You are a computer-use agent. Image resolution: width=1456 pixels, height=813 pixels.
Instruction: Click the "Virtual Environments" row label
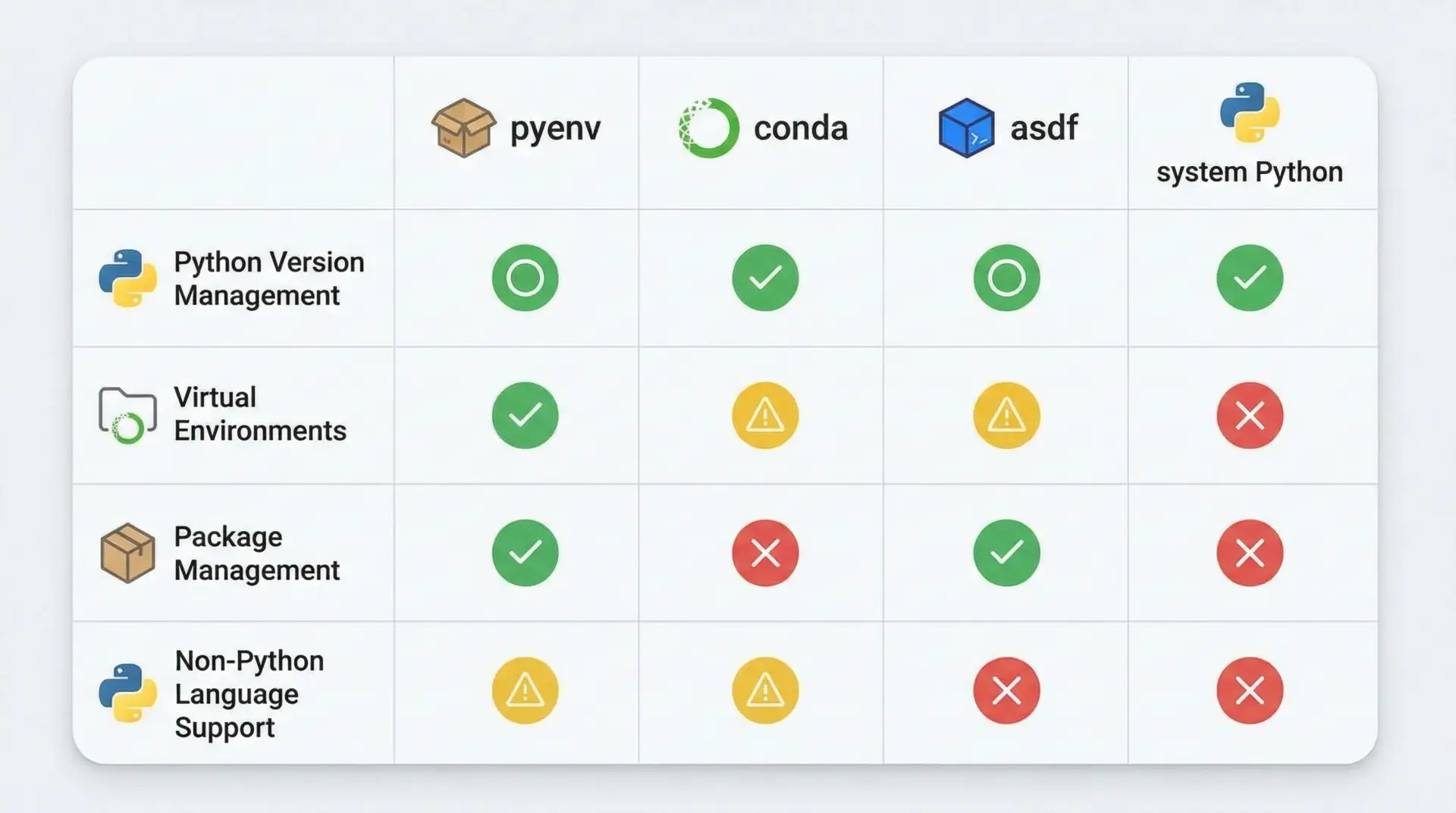[259, 414]
